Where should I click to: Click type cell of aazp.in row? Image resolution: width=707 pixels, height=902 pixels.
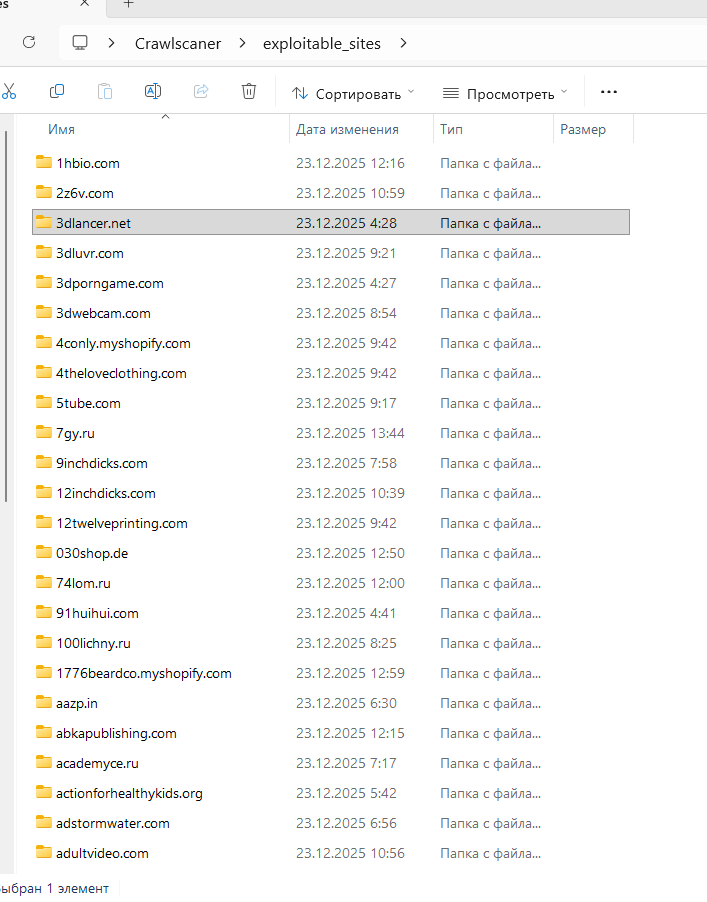click(x=490, y=704)
